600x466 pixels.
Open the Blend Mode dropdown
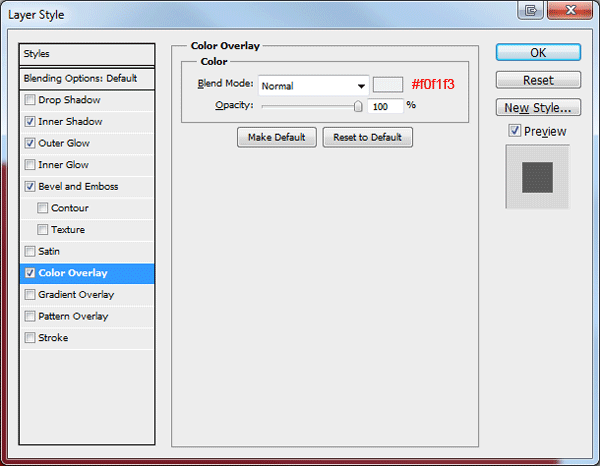[x=313, y=86]
